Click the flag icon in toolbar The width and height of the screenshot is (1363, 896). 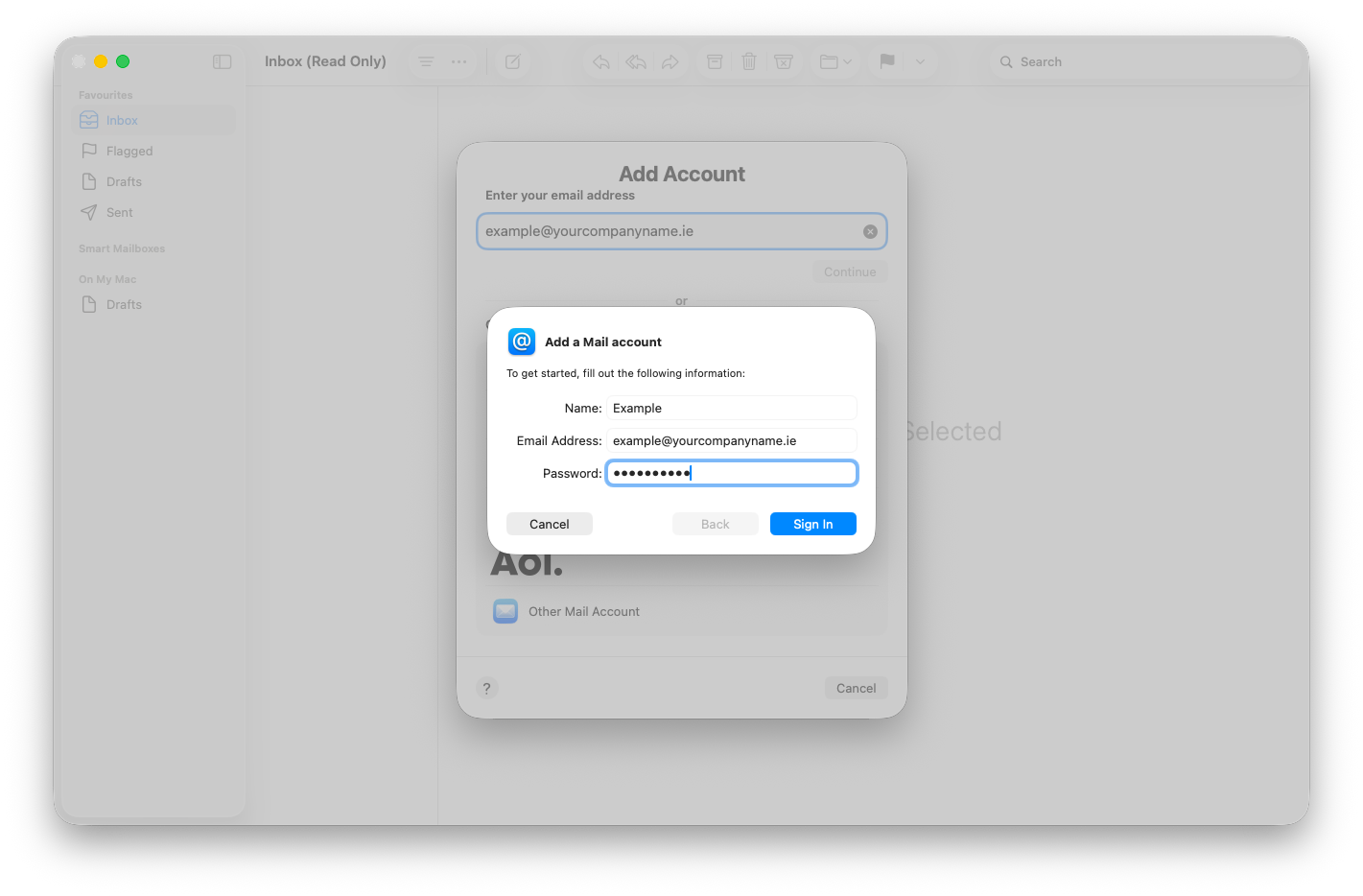[887, 61]
